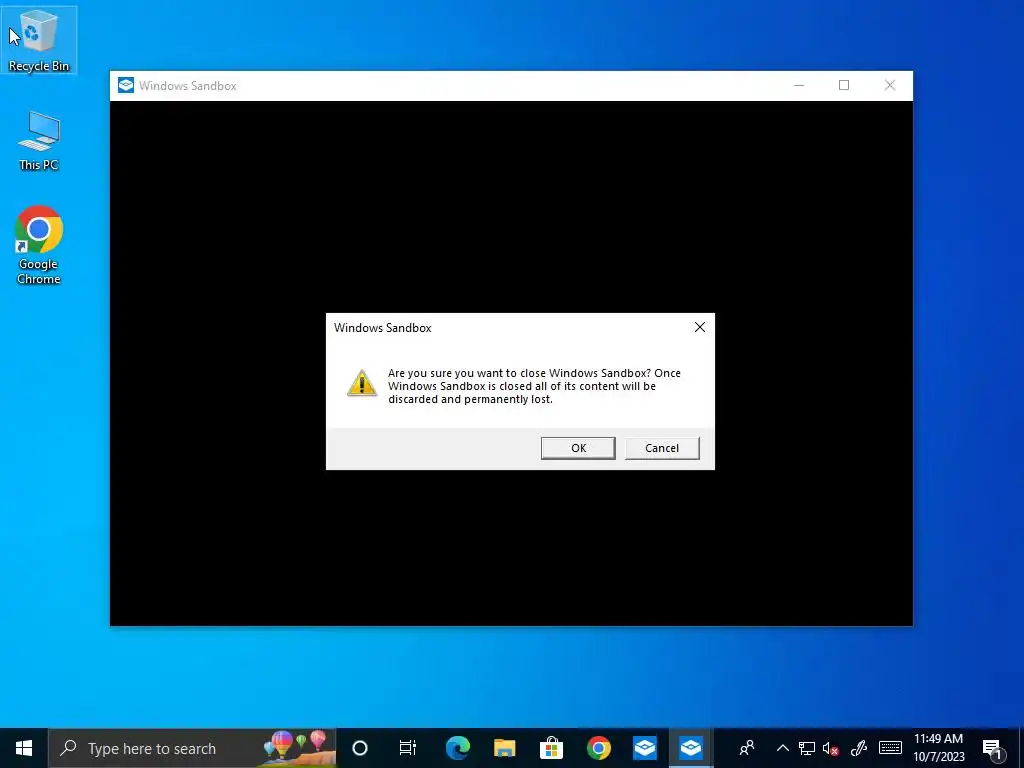Click the "Windows Sandbox" dialog title text
Screen dimensions: 1024x768
pos(383,328)
